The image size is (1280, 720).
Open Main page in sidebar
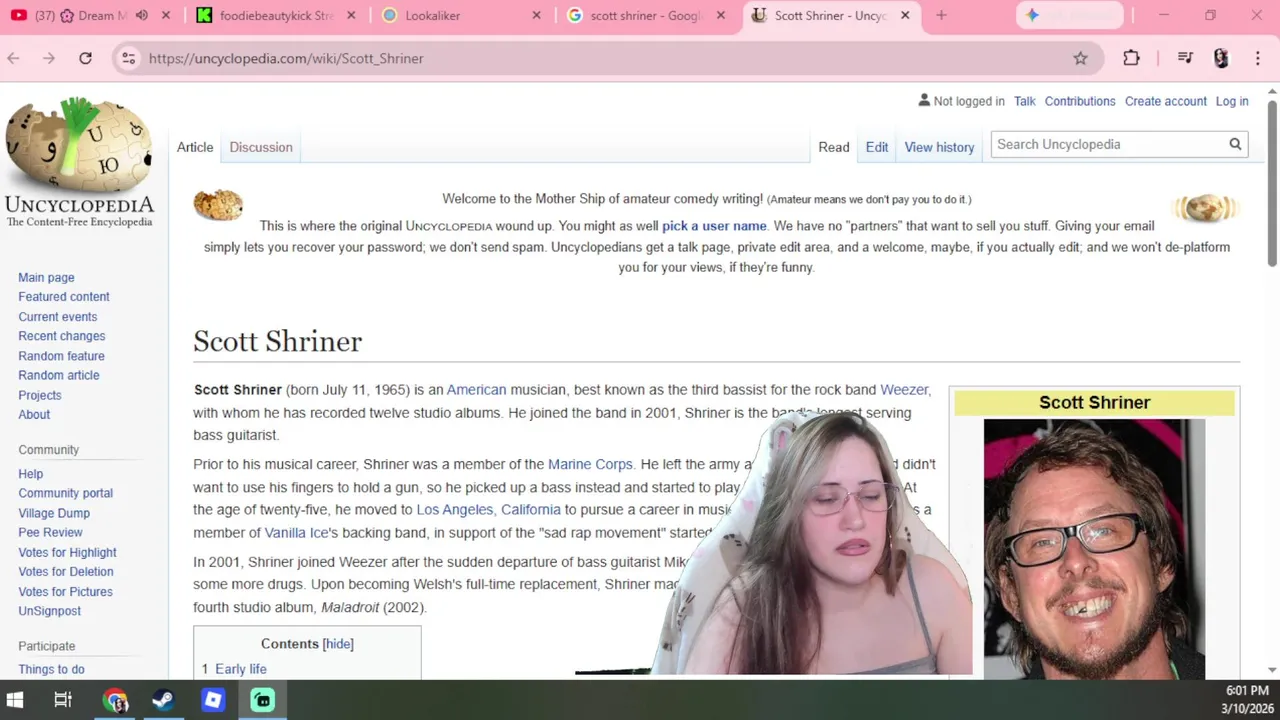click(x=46, y=277)
